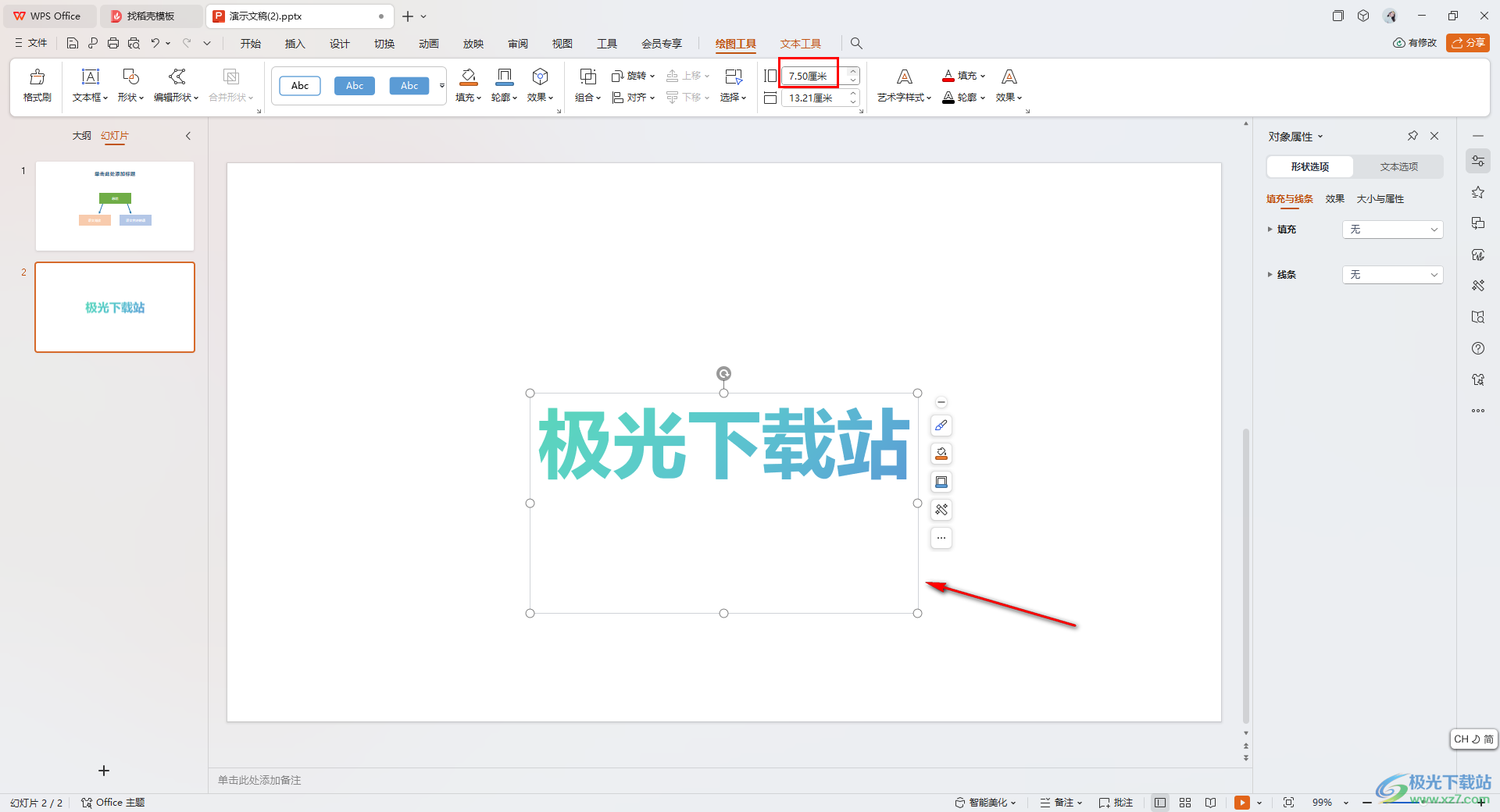The image size is (1500, 812).
Task: Click the floating more options (…) button
Action: 941,538
